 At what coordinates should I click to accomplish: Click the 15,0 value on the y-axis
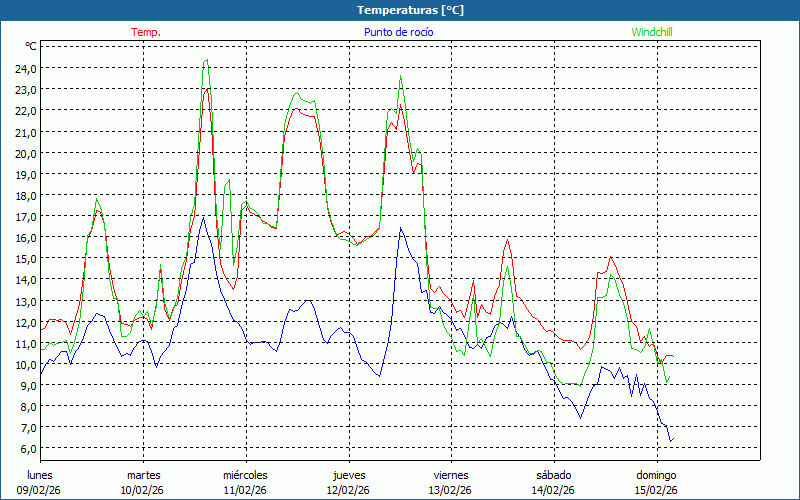click(25, 258)
